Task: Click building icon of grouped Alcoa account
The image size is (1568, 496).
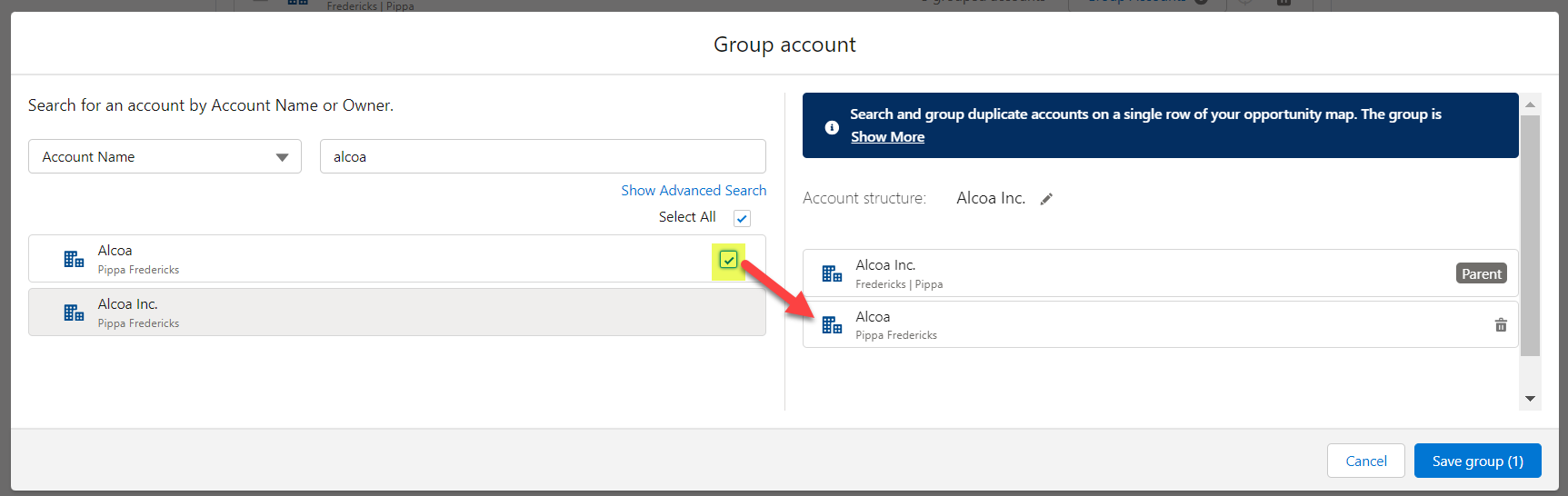Action: (832, 325)
